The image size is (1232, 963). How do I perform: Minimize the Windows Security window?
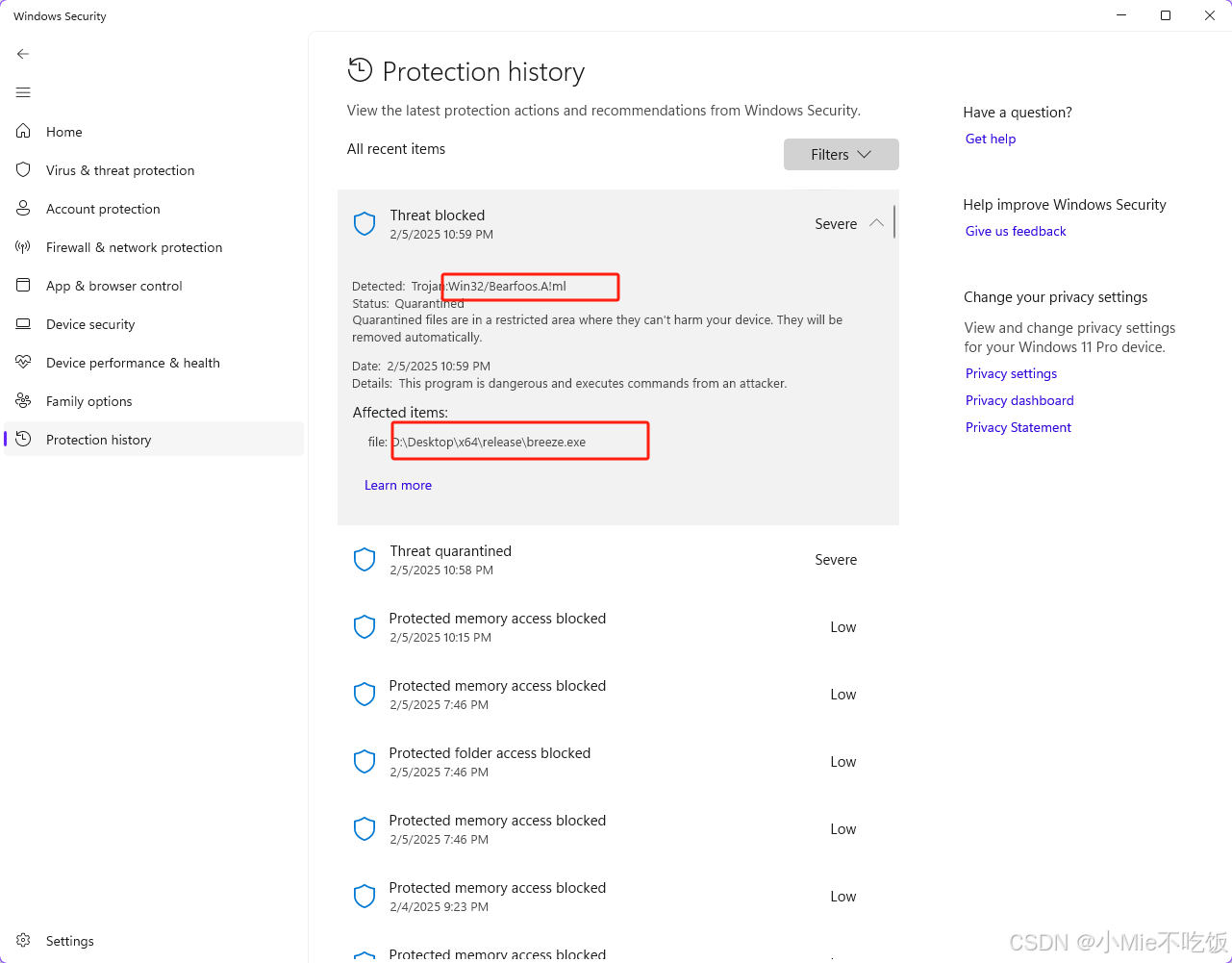(1121, 15)
